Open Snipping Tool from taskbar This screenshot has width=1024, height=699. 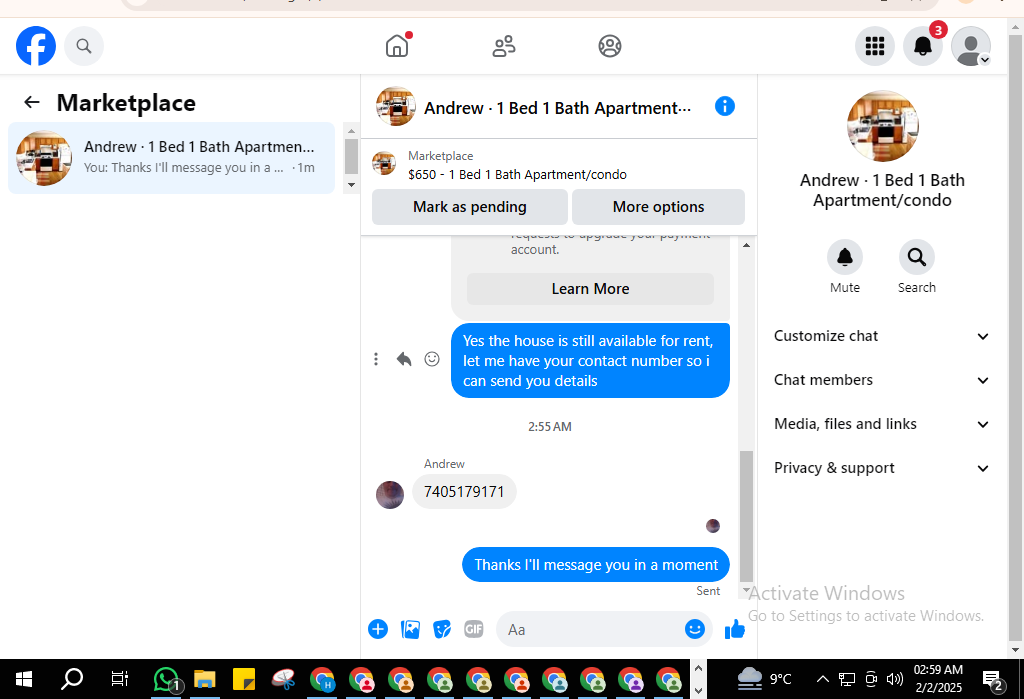283,679
